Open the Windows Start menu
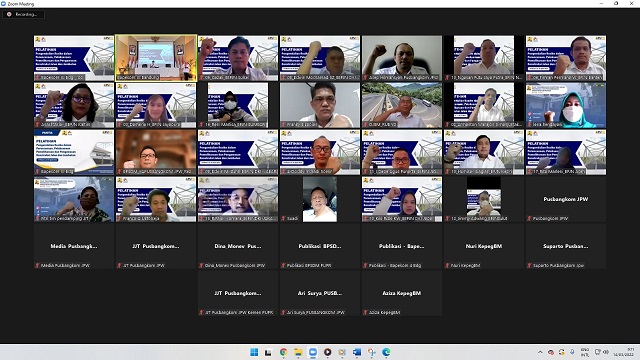 (254, 352)
